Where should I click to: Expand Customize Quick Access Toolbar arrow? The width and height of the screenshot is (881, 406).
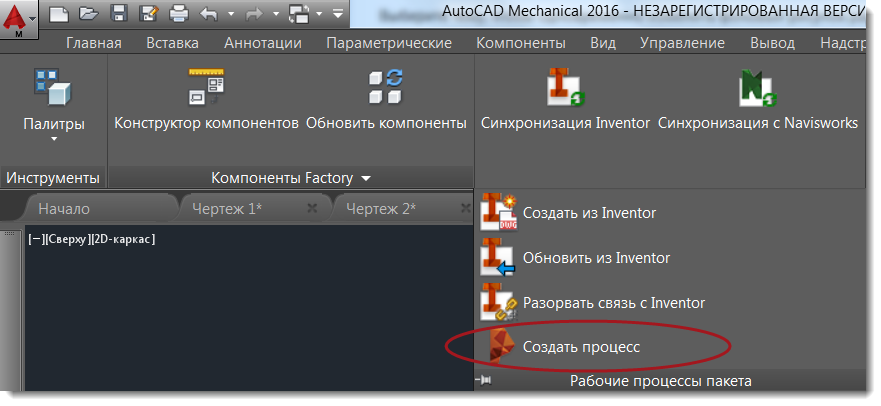(337, 13)
